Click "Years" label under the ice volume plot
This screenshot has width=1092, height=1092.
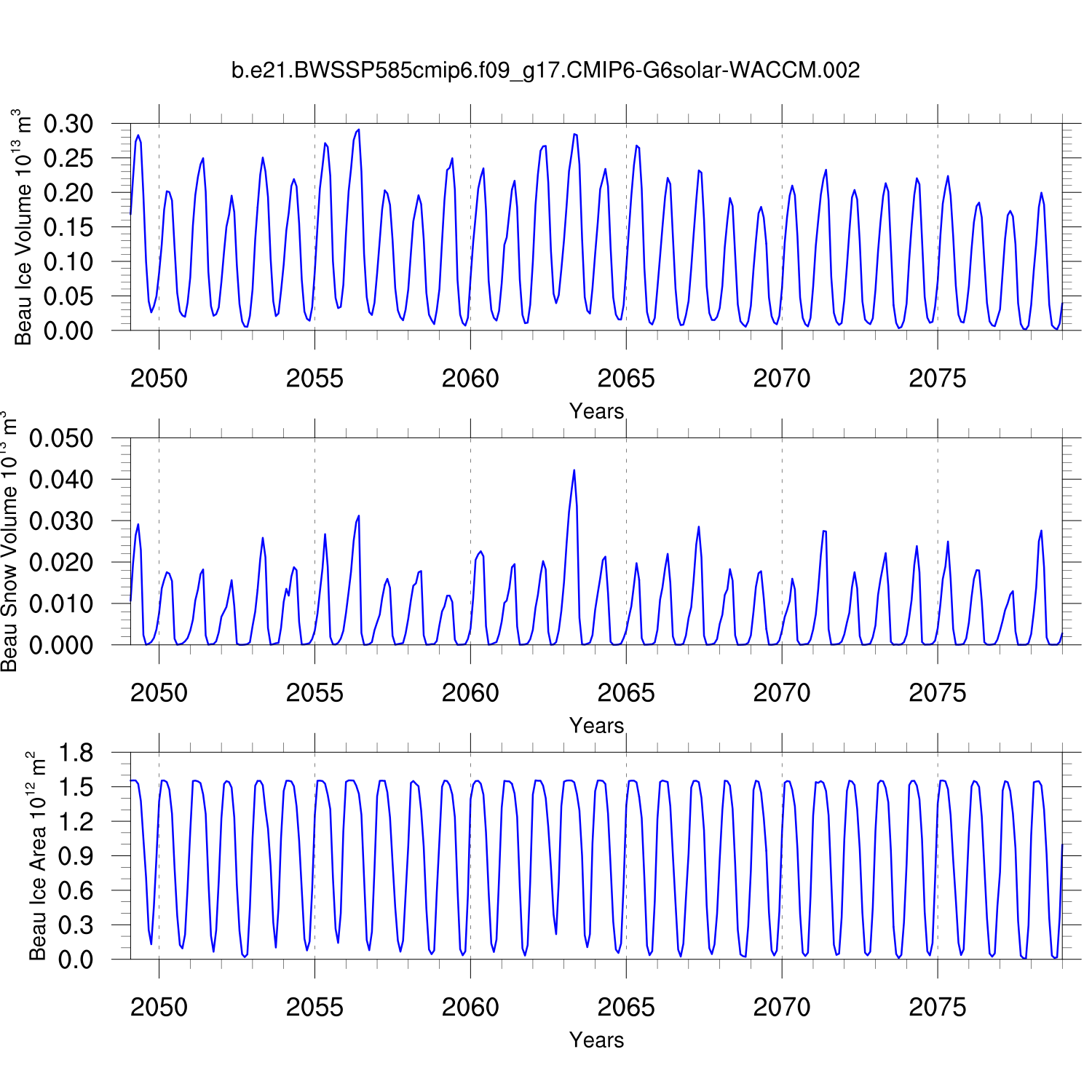[596, 411]
